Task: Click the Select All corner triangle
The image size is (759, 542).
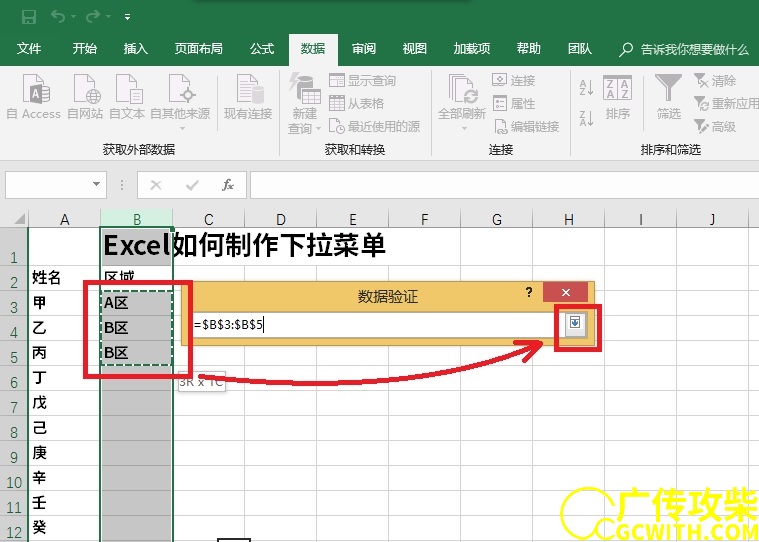Action: tap(18, 219)
